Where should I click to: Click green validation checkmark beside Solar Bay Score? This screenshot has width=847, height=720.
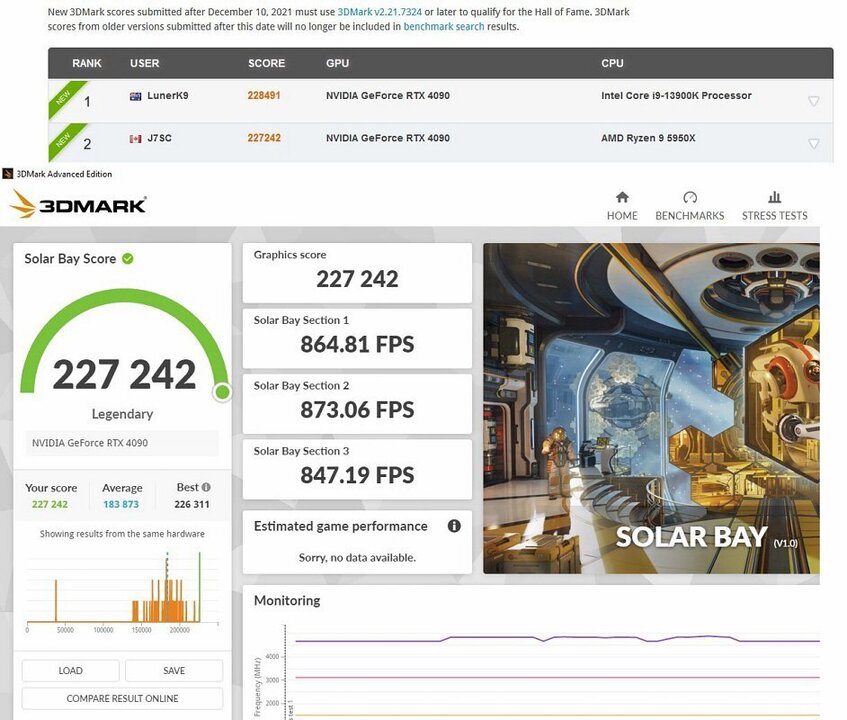click(x=128, y=259)
